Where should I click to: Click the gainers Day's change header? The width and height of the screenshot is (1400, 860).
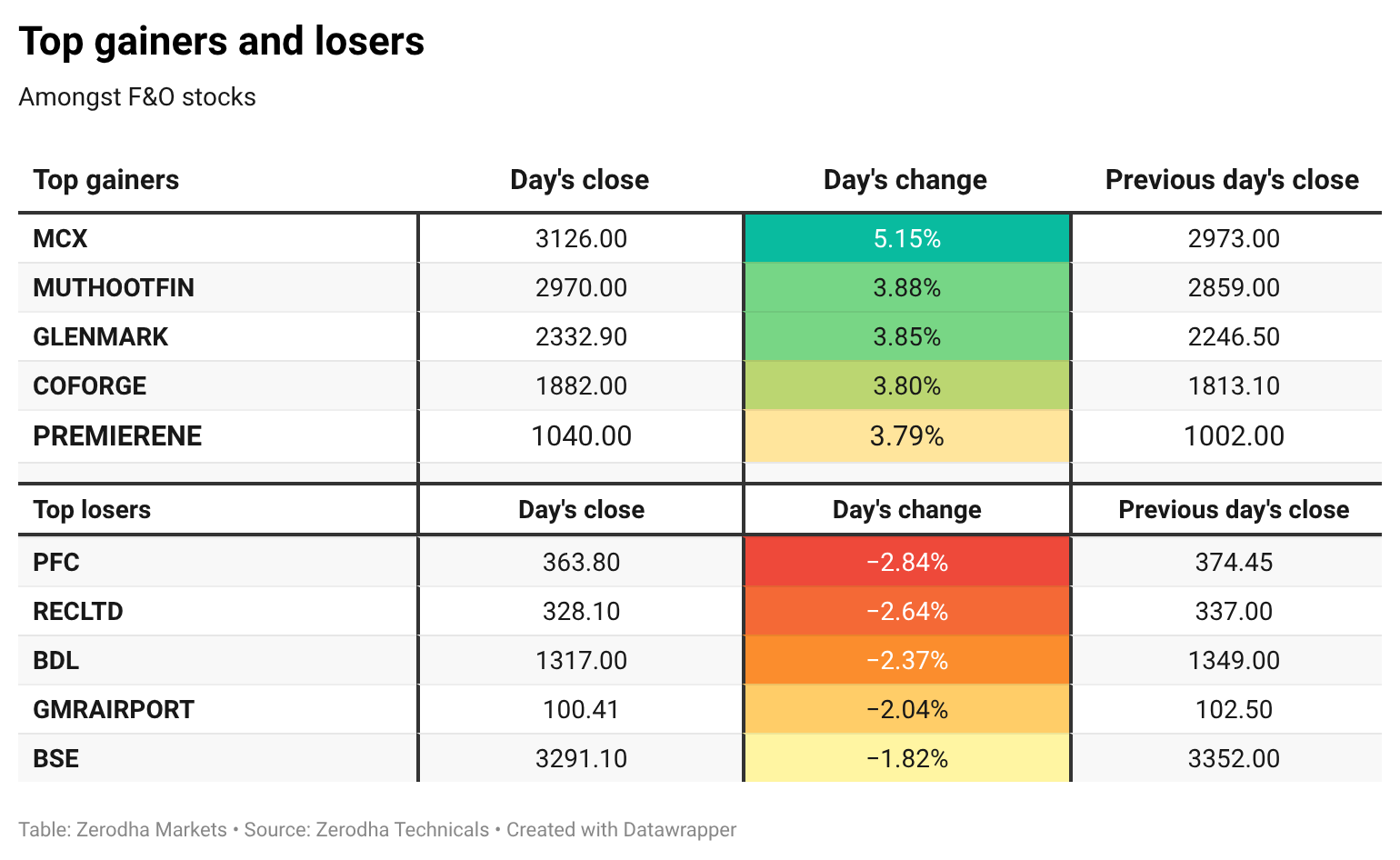905,180
